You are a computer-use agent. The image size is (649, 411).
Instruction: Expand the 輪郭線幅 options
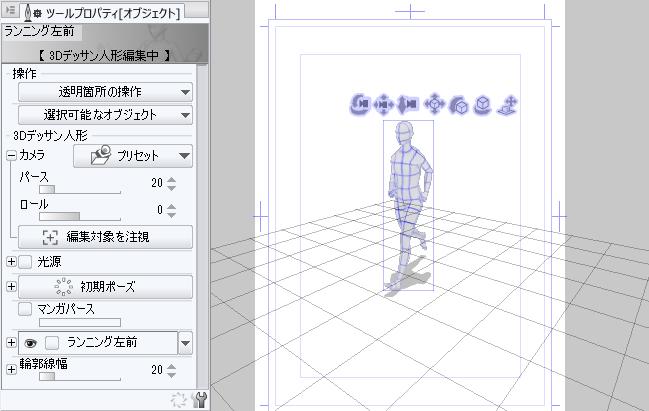click(11, 369)
